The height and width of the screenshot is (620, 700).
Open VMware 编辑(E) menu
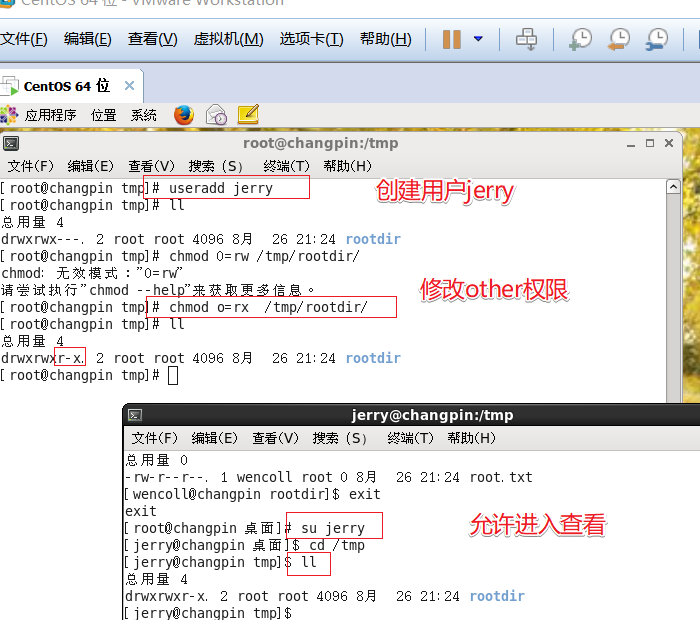[88, 39]
